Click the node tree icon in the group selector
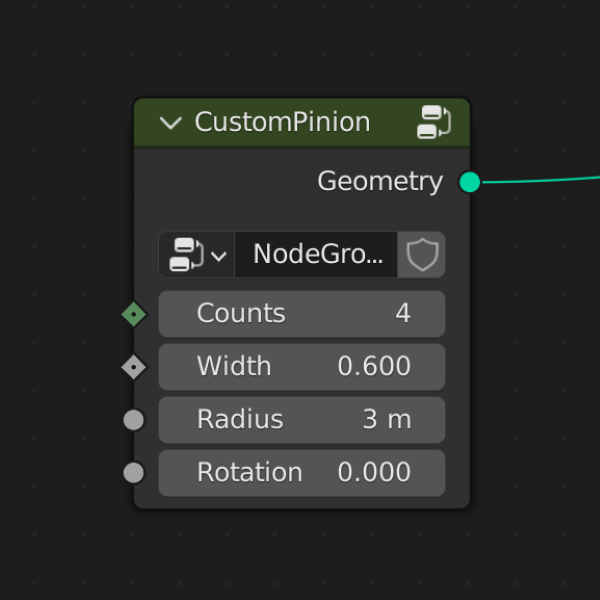600x600 pixels. point(186,254)
